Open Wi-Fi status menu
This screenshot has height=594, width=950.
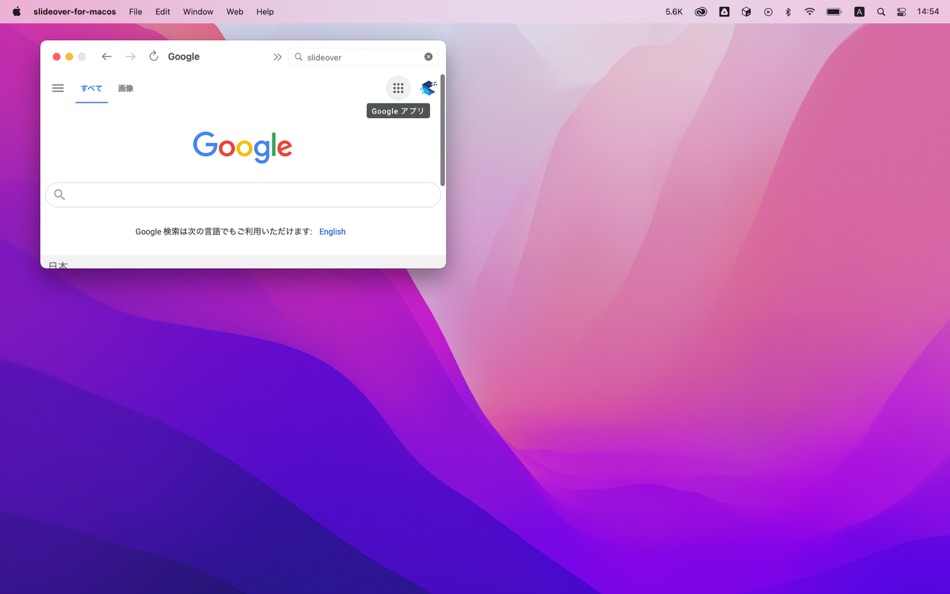[x=809, y=12]
